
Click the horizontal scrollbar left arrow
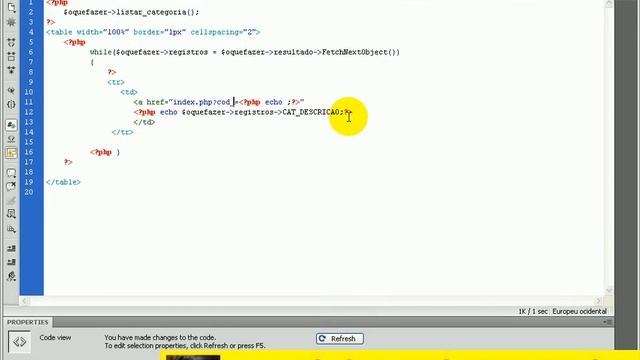pyautogui.click(x=24, y=301)
